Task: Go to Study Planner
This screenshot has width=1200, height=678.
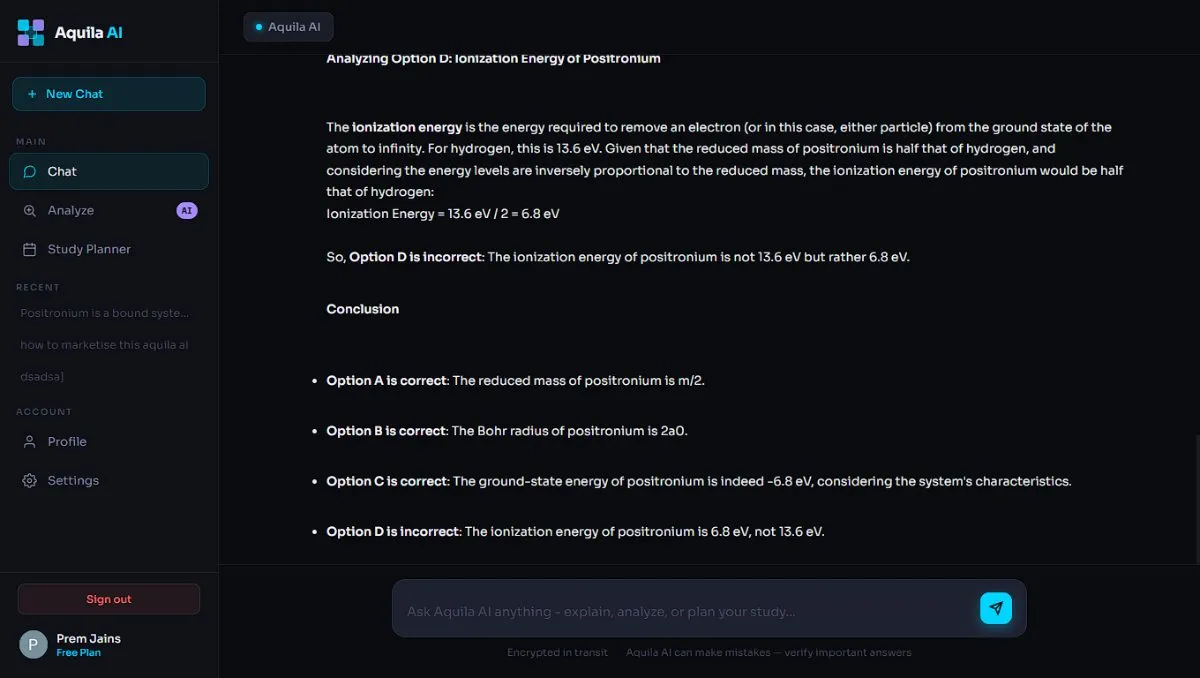Action: (109, 249)
